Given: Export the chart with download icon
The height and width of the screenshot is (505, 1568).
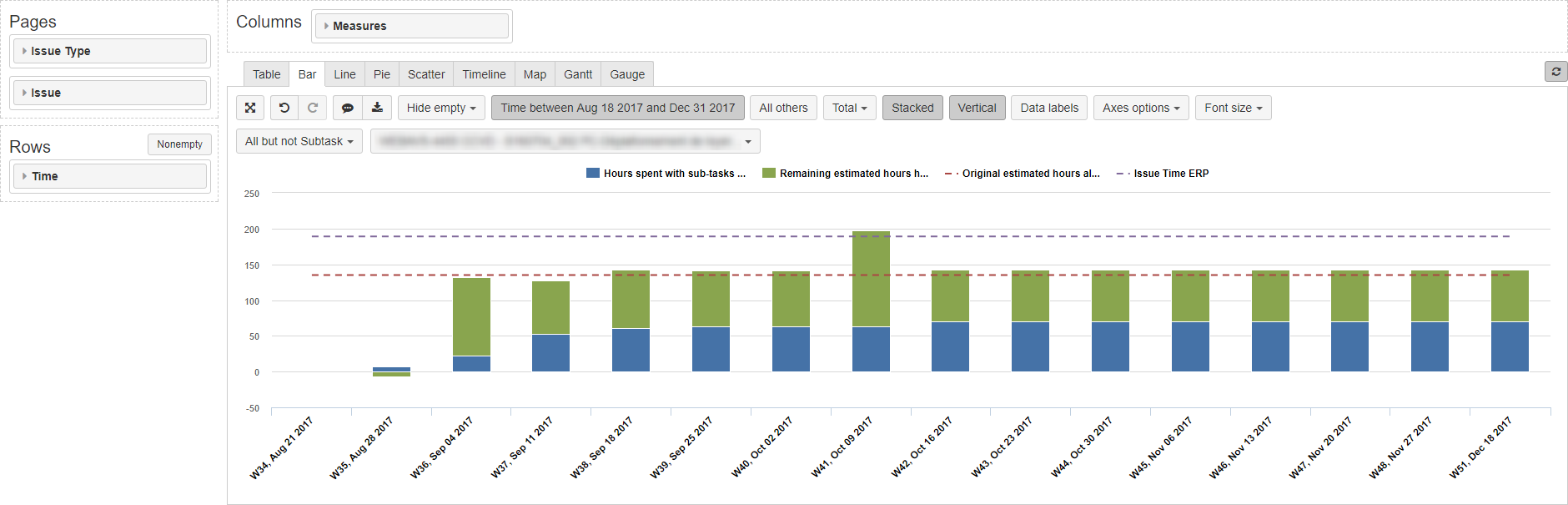Looking at the screenshot, I should [377, 108].
